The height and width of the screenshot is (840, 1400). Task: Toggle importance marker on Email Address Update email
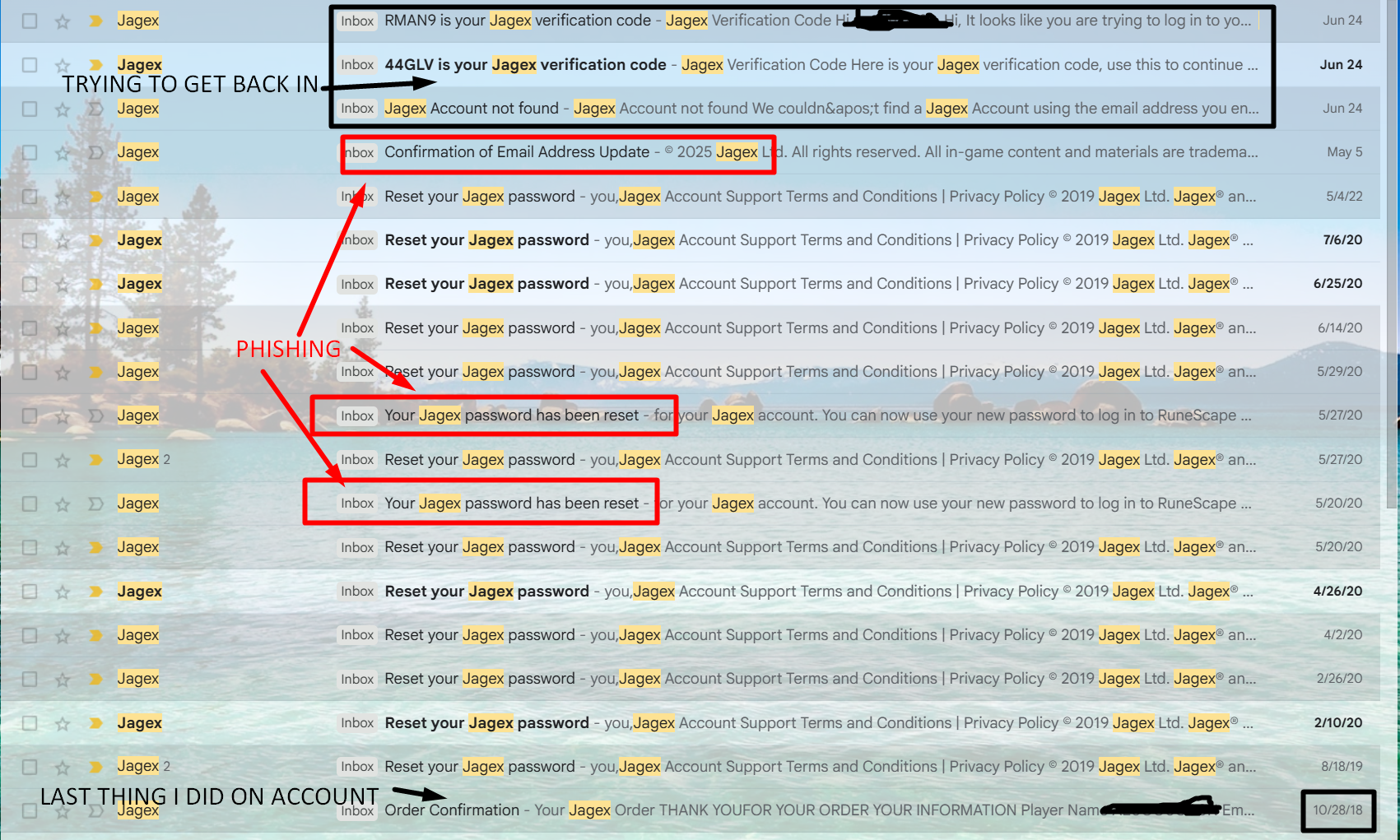click(95, 152)
